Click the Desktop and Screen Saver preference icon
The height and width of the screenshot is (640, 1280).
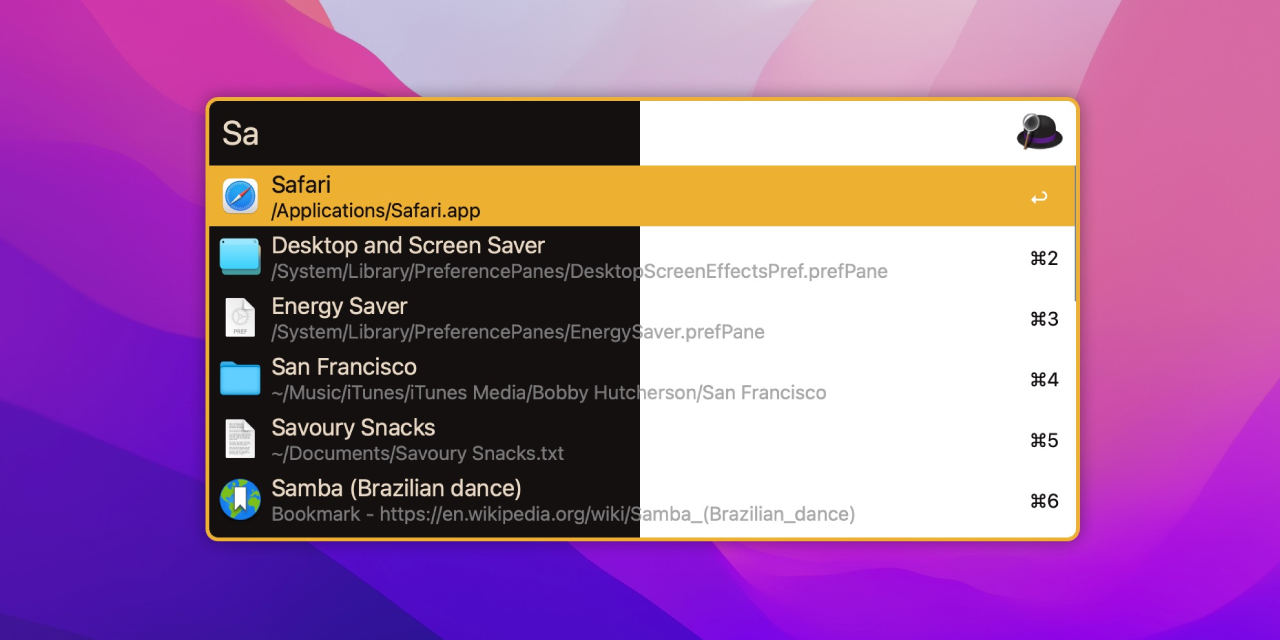(238, 257)
